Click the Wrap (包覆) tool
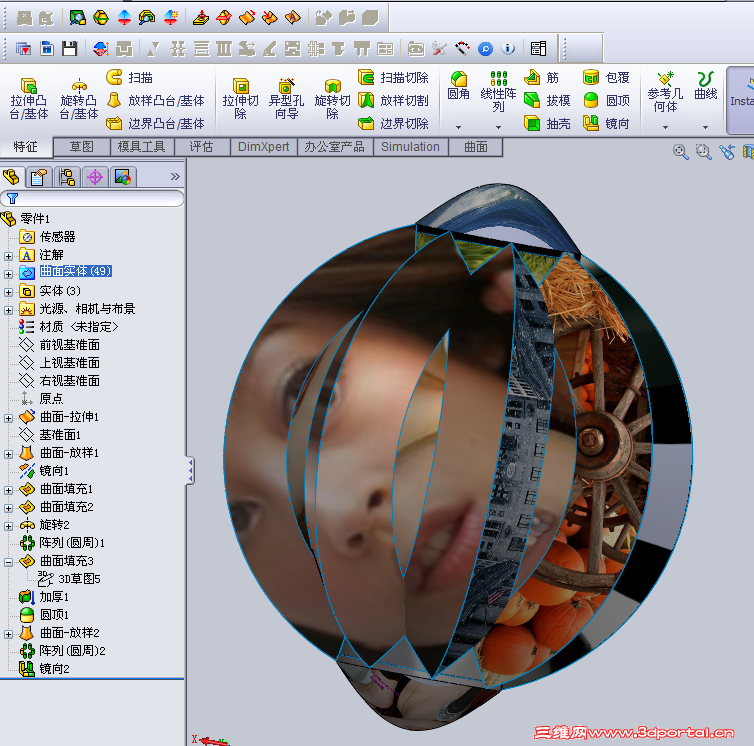 click(x=606, y=77)
